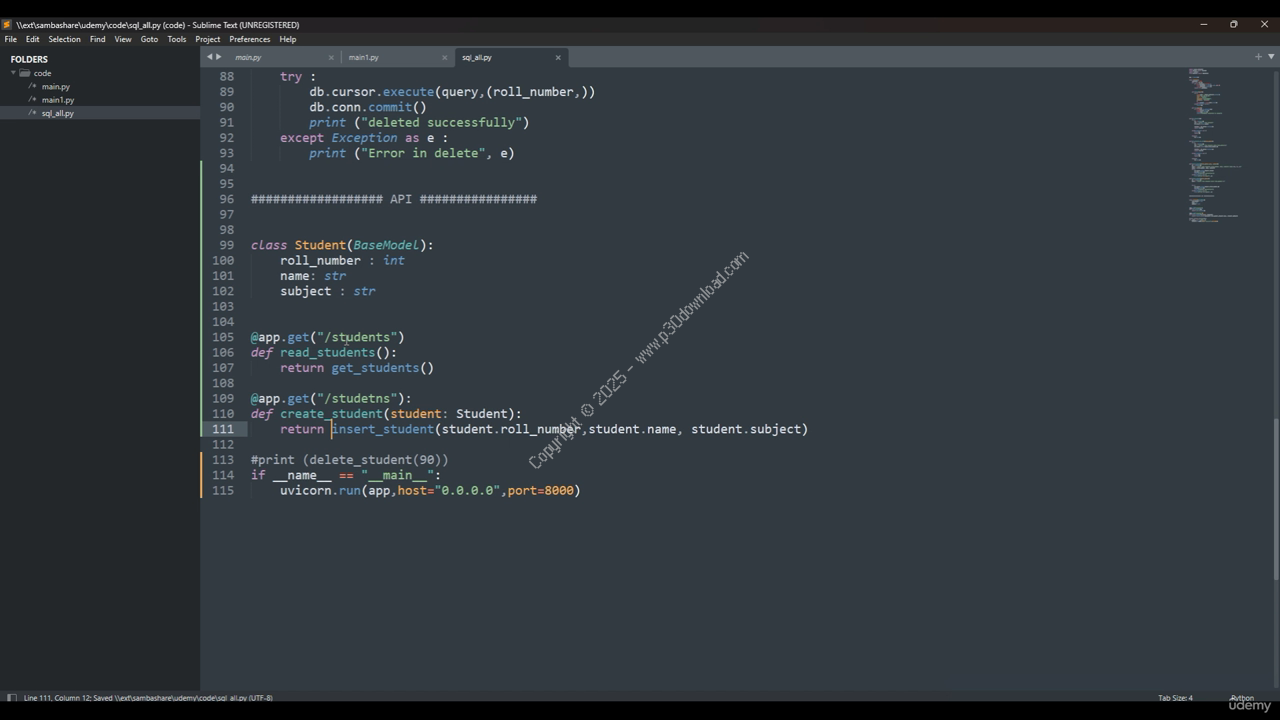The width and height of the screenshot is (1280, 720).
Task: Close the main1.py tab
Action: (444, 57)
